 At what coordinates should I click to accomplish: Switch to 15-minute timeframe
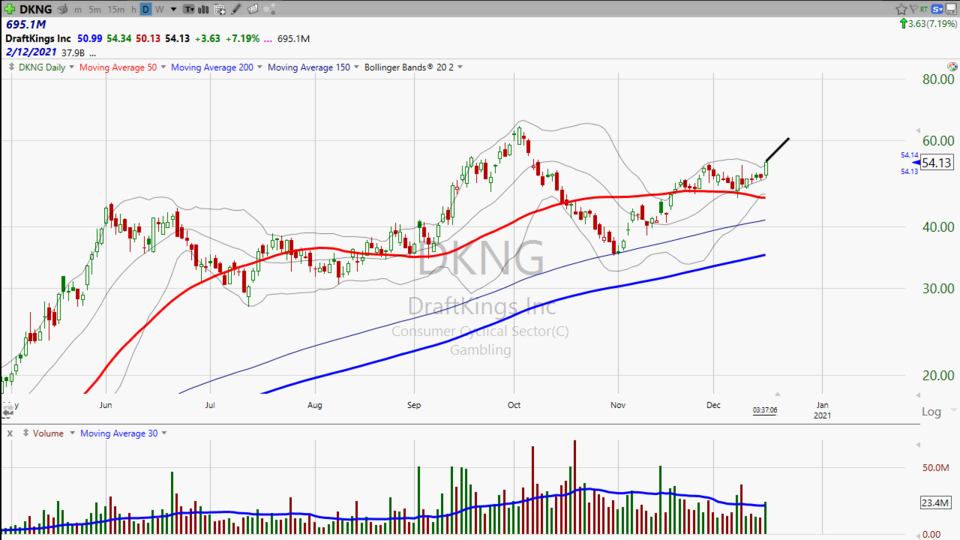point(116,10)
